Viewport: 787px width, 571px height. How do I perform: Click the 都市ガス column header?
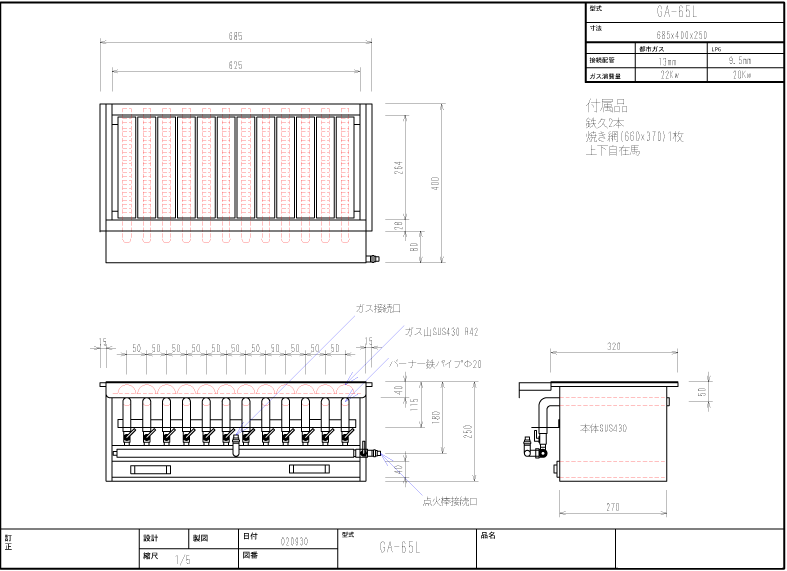(x=654, y=47)
